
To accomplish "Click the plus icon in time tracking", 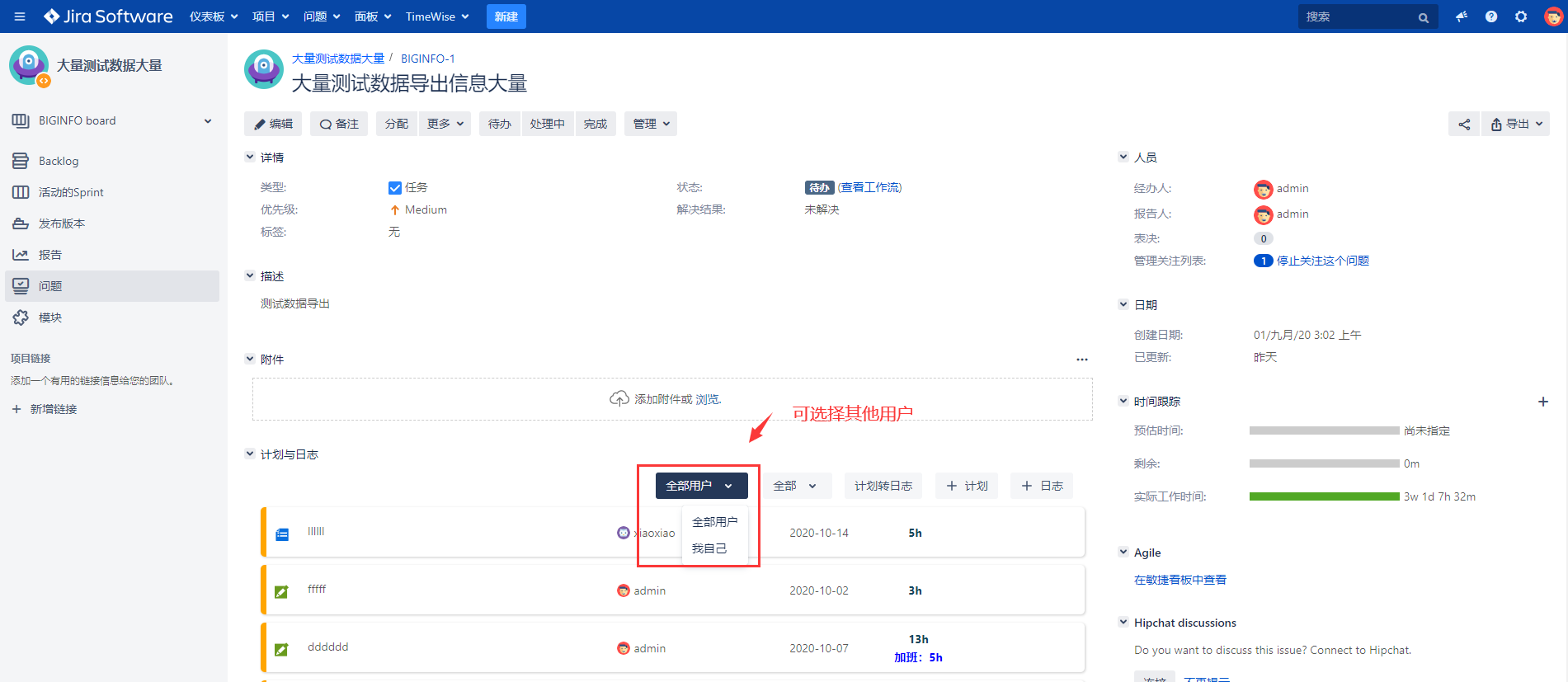I will click(x=1542, y=402).
